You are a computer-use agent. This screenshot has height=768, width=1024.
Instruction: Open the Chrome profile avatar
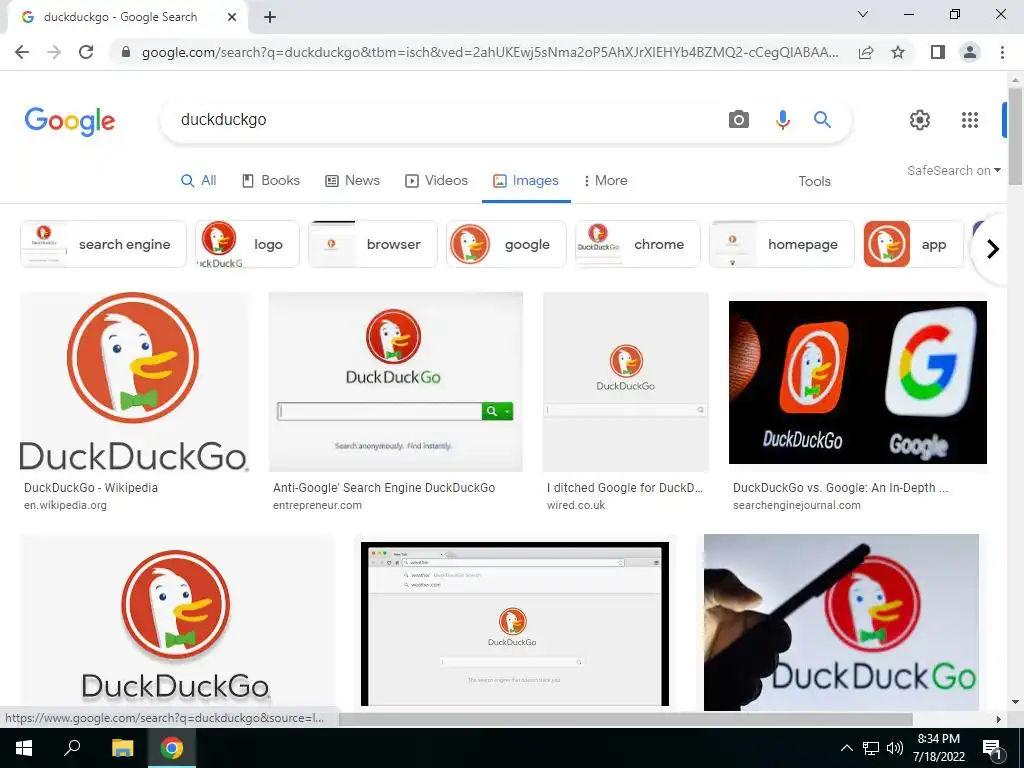[970, 52]
